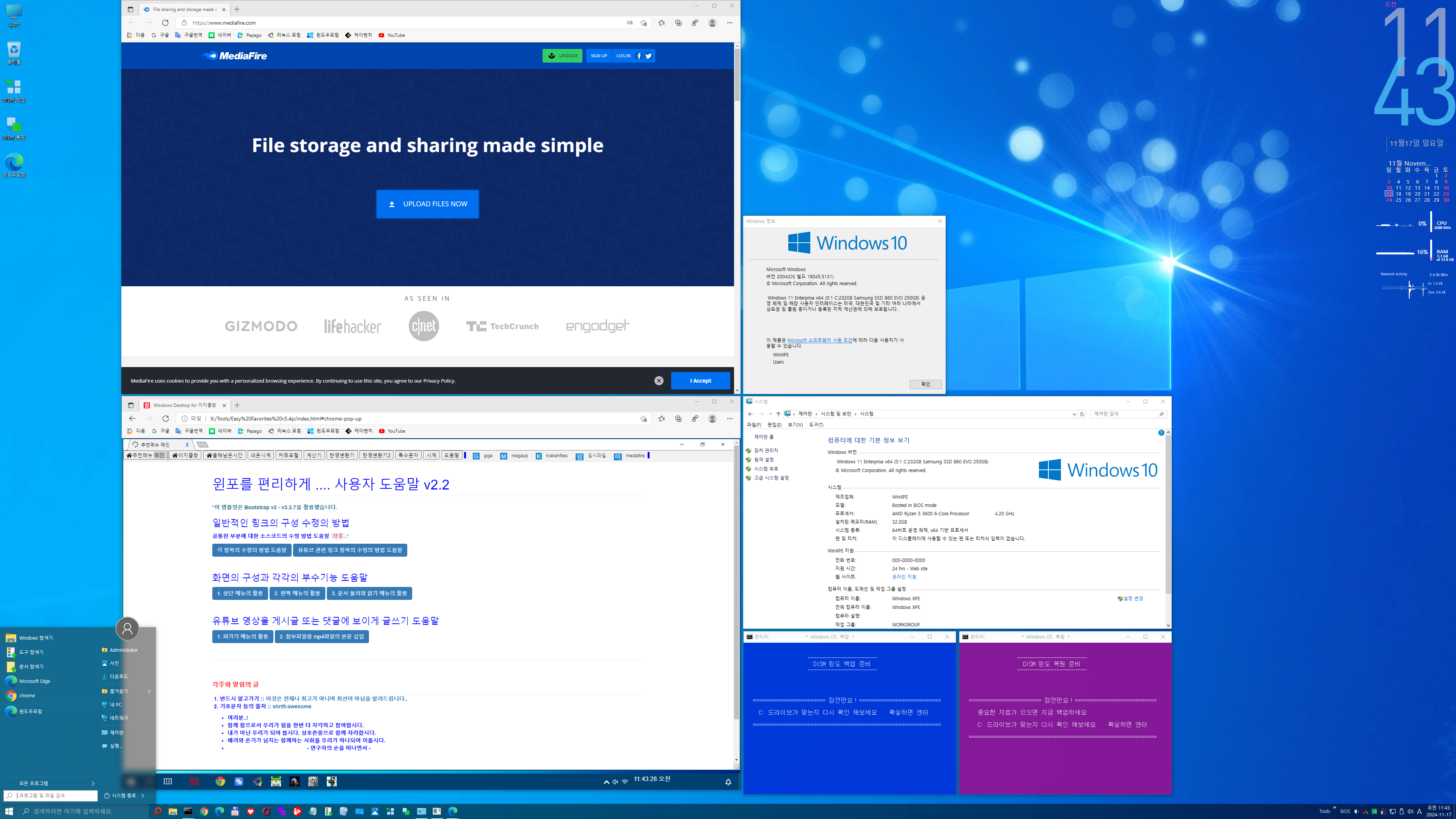Screen dimensions: 1456x819
Task: Select the DISM_복원 desktop icon
Action: coord(14,128)
